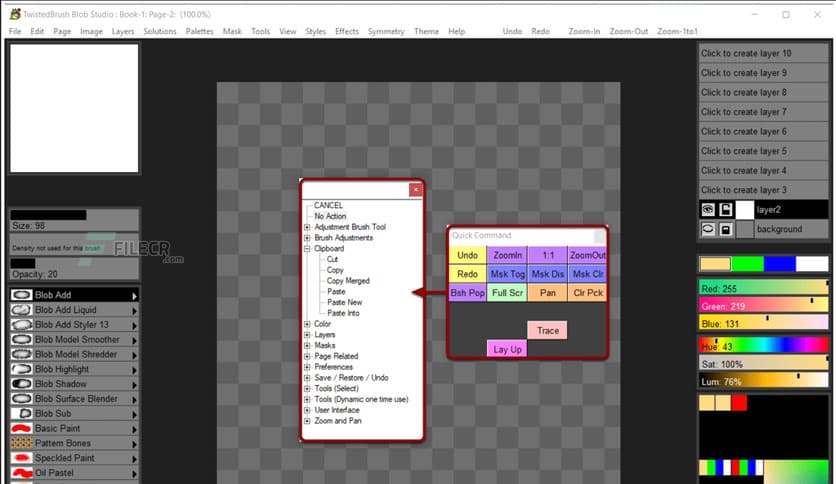Select the Blob Highlight brush icon
The height and width of the screenshot is (484, 836).
pos(21,369)
